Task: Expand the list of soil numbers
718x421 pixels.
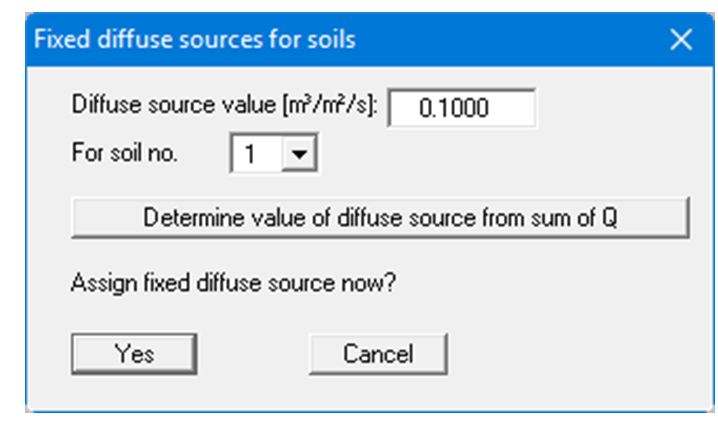Action: (301, 156)
